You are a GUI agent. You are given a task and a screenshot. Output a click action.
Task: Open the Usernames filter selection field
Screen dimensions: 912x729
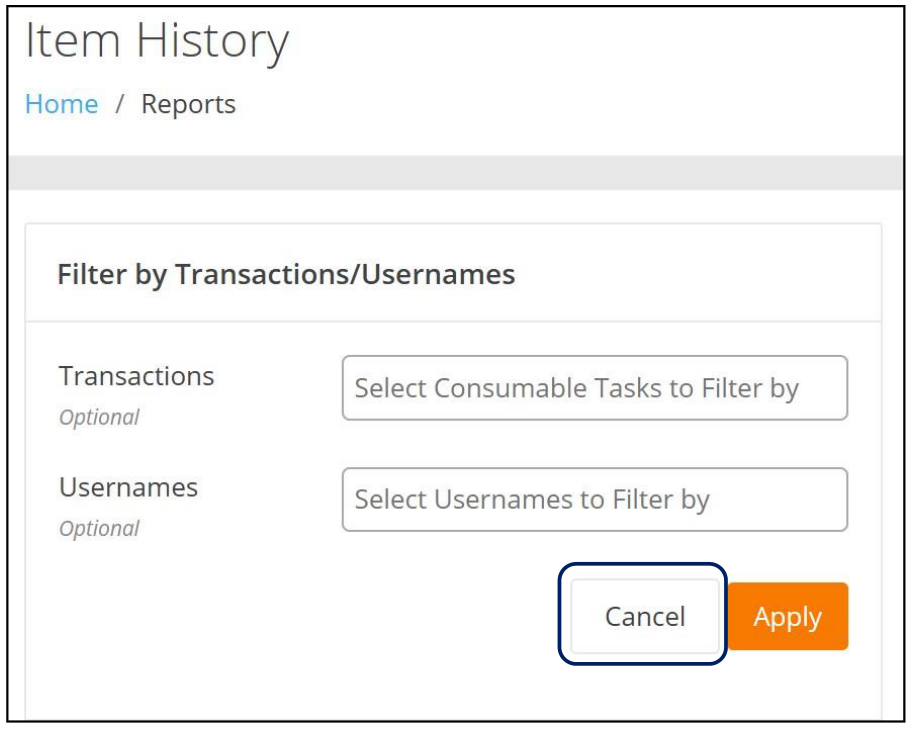point(594,500)
